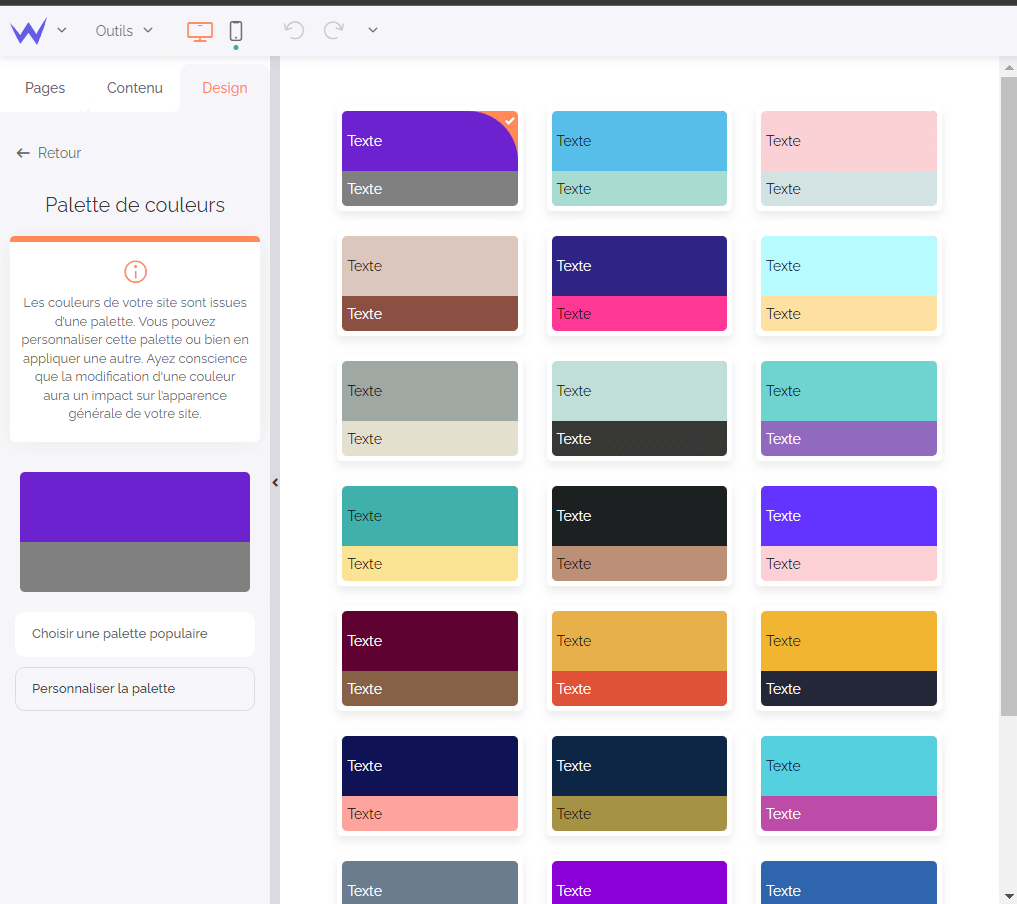This screenshot has height=904, width=1017.
Task: Open the dropdown chevron beside the W logo
Action: (61, 30)
